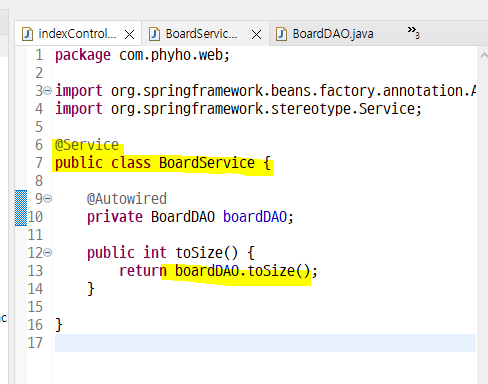Viewport: 488px width, 384px height.
Task: Place cursor on empty line 17
Action: (265, 343)
